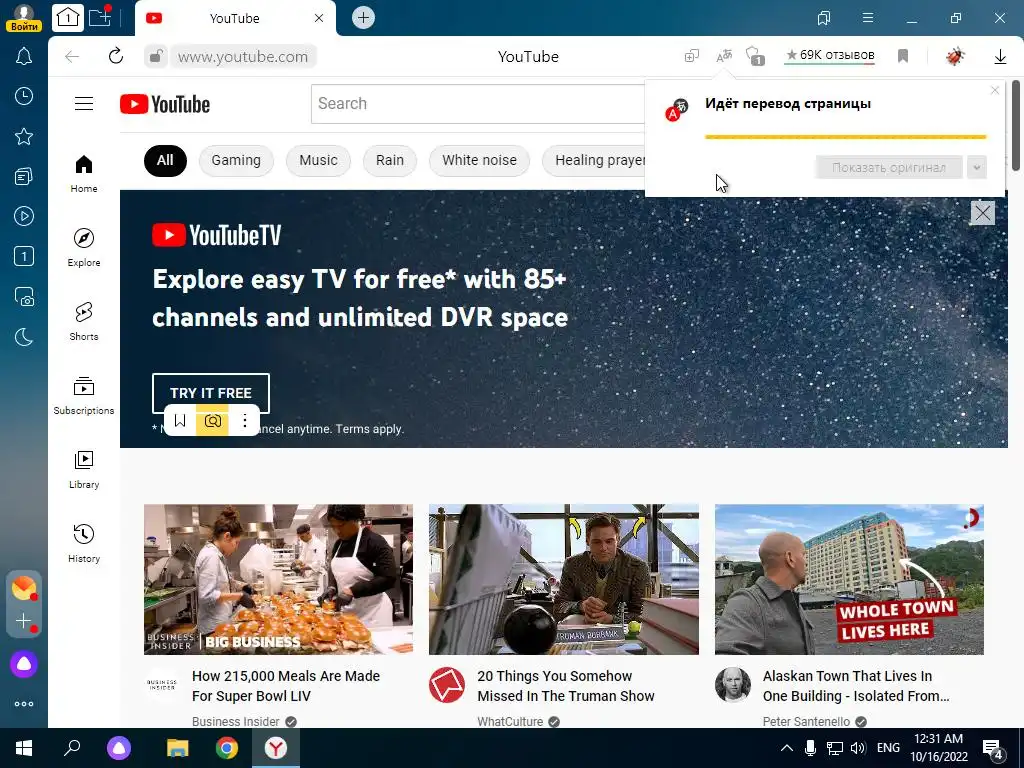Open the Windows Start menu

[24, 748]
